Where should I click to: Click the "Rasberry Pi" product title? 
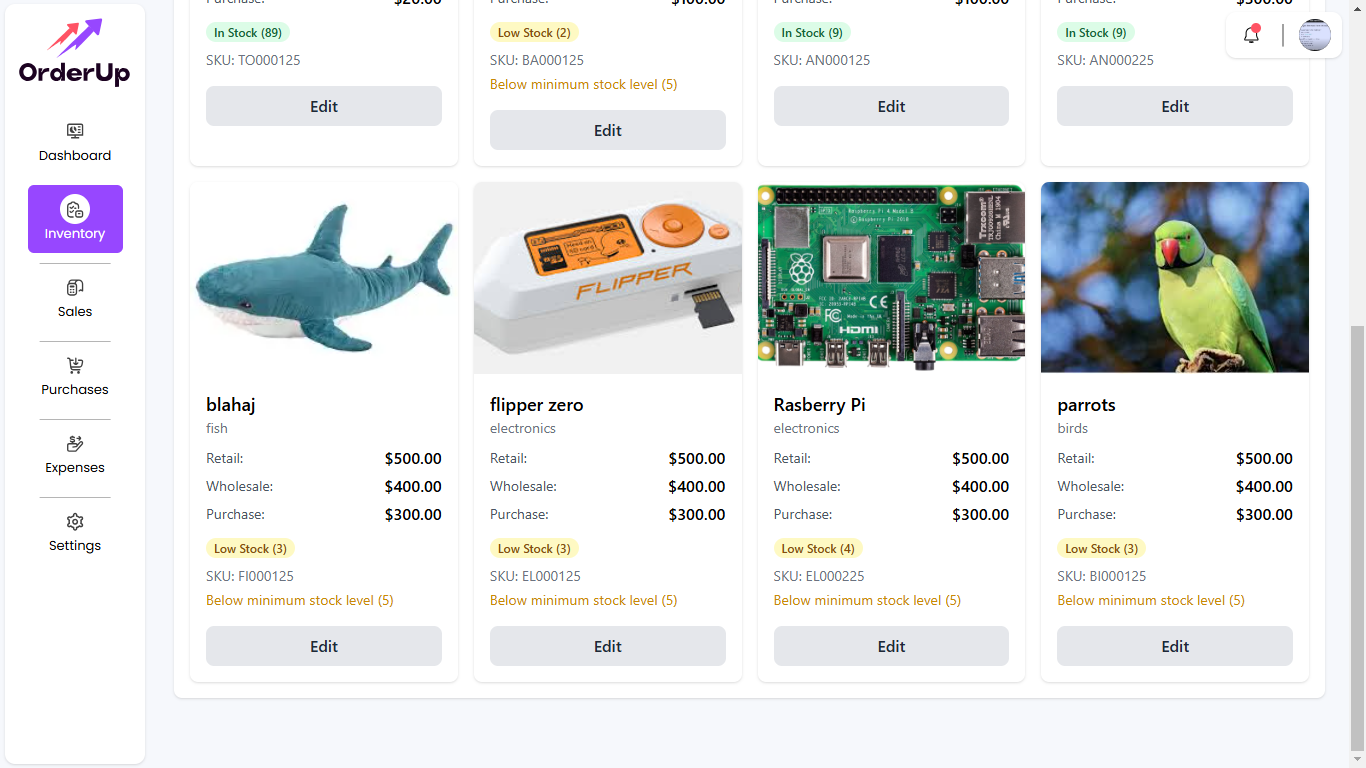click(x=819, y=405)
